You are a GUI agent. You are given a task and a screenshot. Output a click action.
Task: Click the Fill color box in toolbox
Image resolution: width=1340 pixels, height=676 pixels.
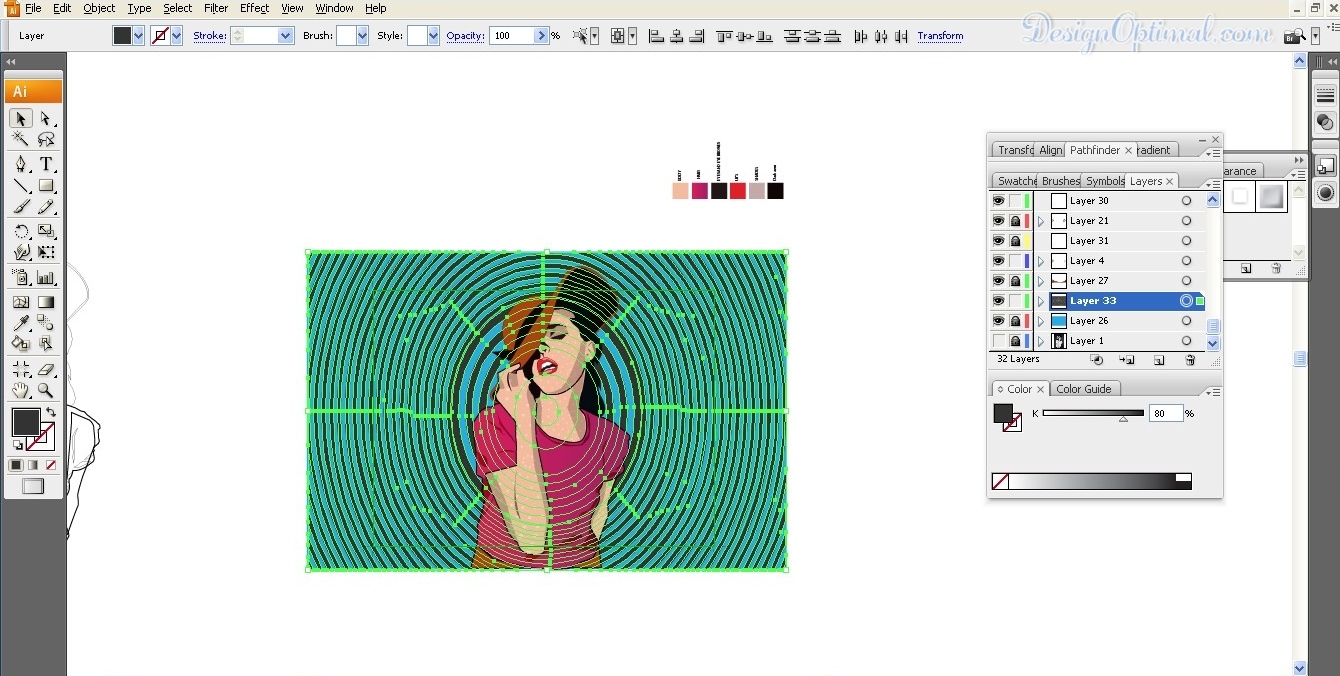pyautogui.click(x=26, y=422)
